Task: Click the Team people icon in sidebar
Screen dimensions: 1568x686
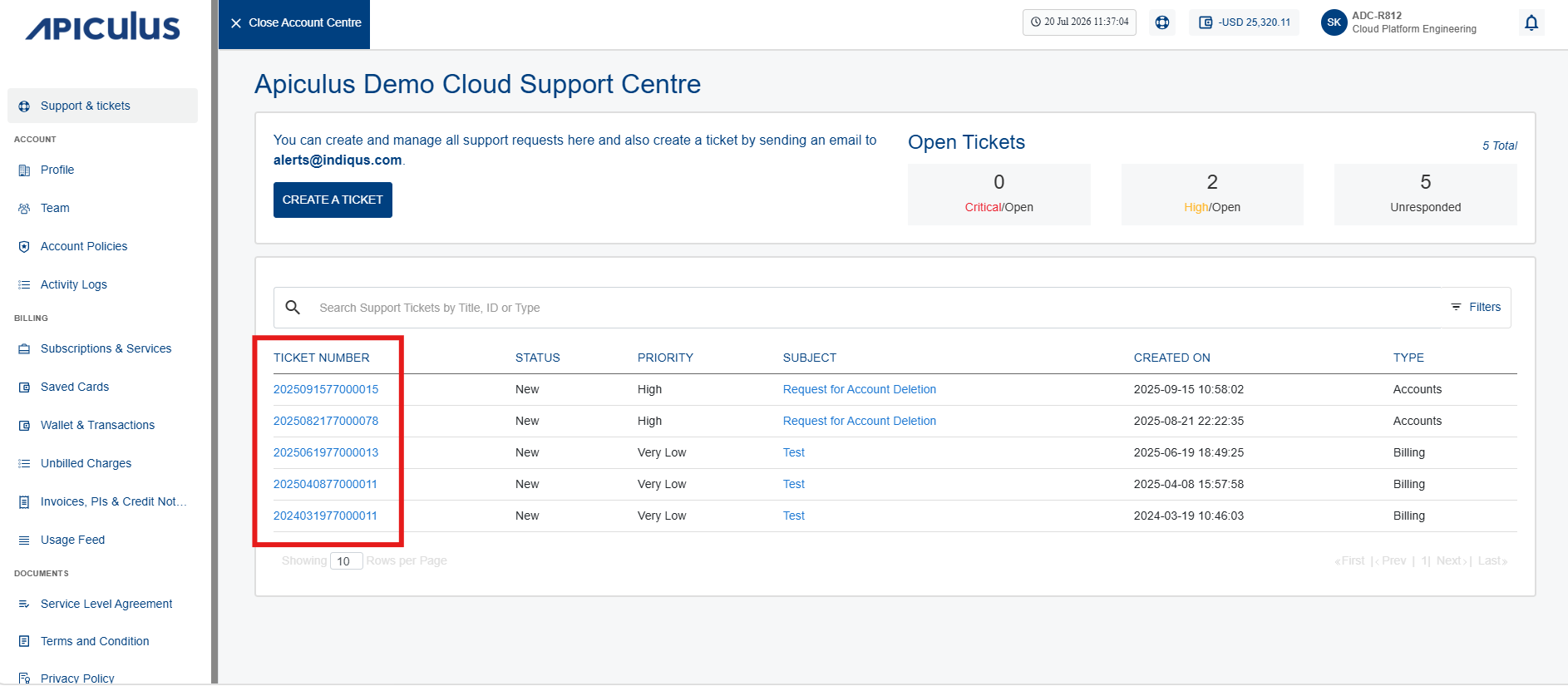Action: click(x=24, y=209)
